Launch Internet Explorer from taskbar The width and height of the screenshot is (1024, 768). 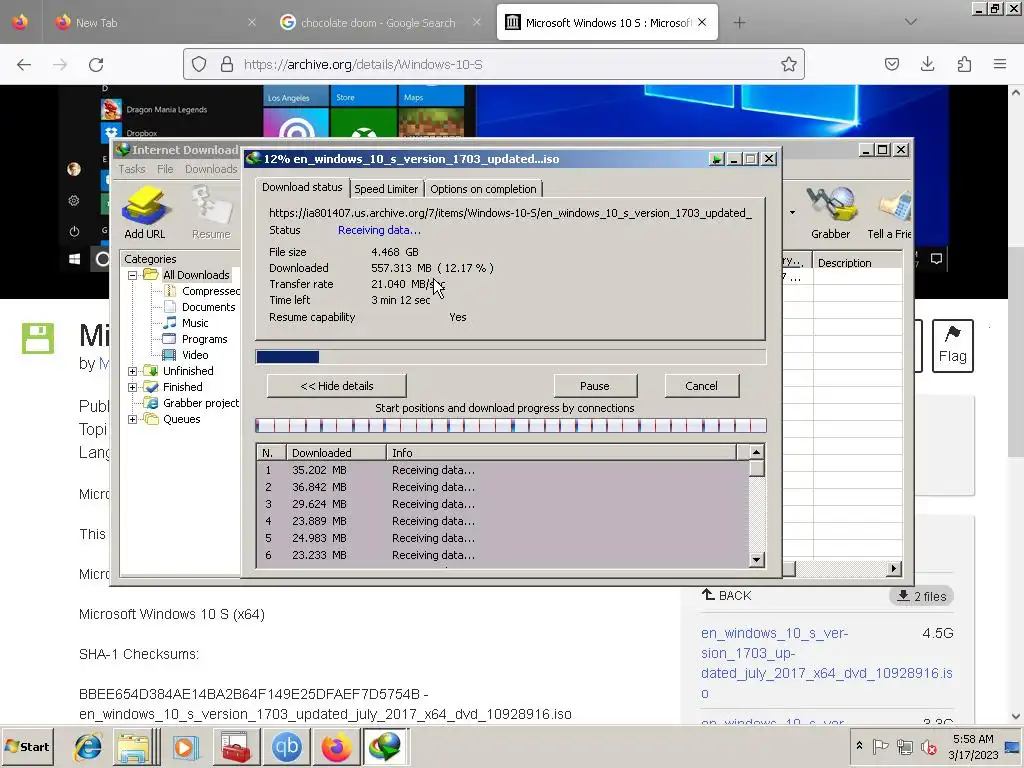tap(88, 746)
